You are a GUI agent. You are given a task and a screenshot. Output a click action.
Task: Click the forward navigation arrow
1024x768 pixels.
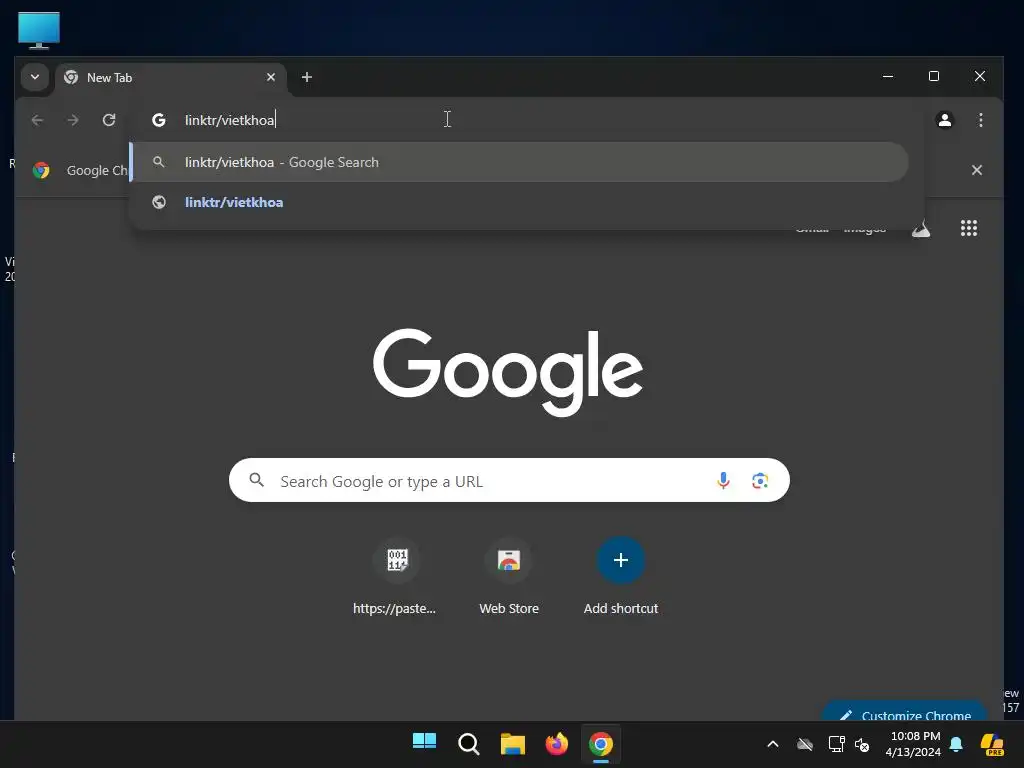point(73,120)
